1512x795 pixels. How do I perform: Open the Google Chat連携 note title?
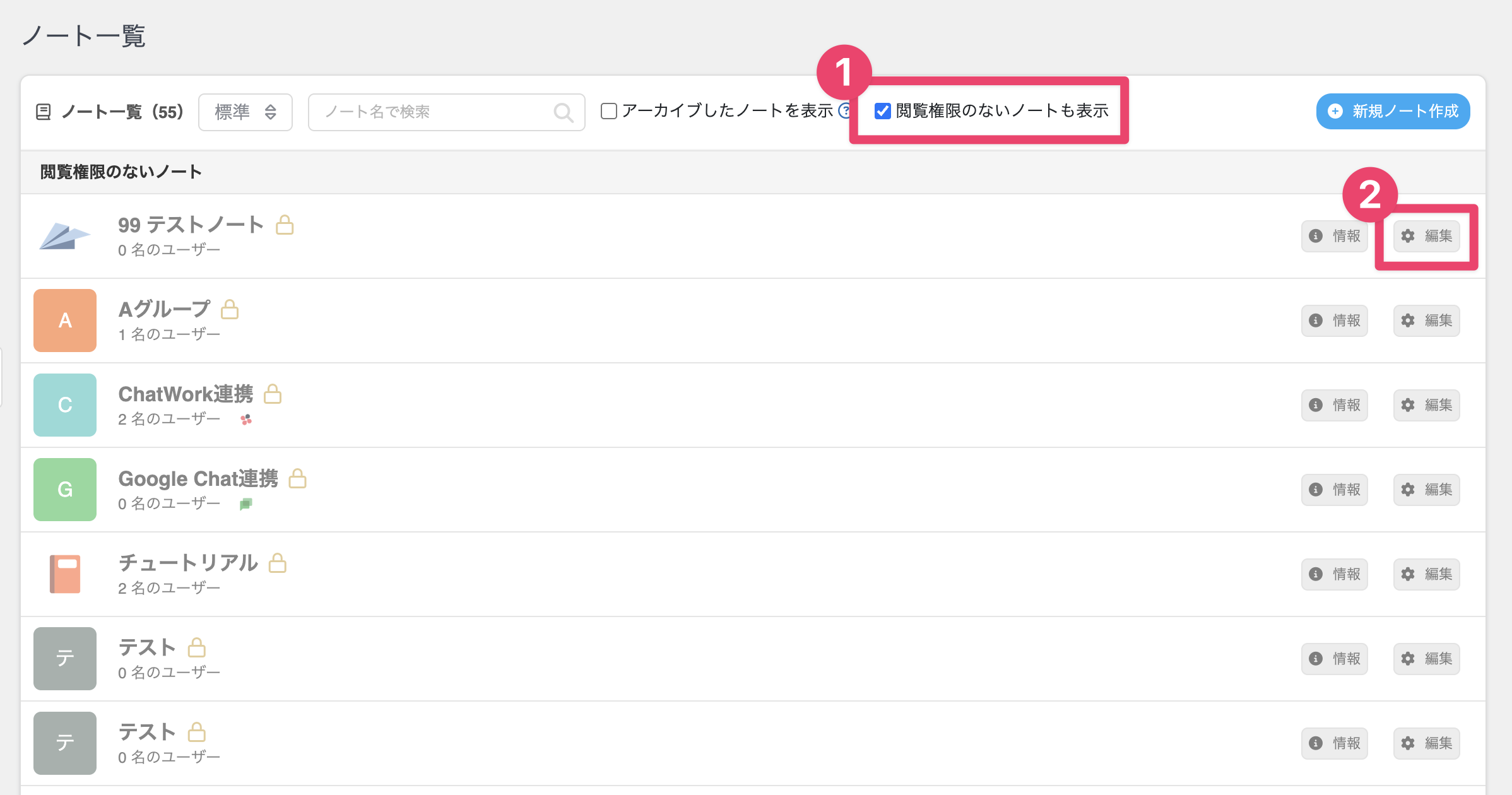[198, 479]
